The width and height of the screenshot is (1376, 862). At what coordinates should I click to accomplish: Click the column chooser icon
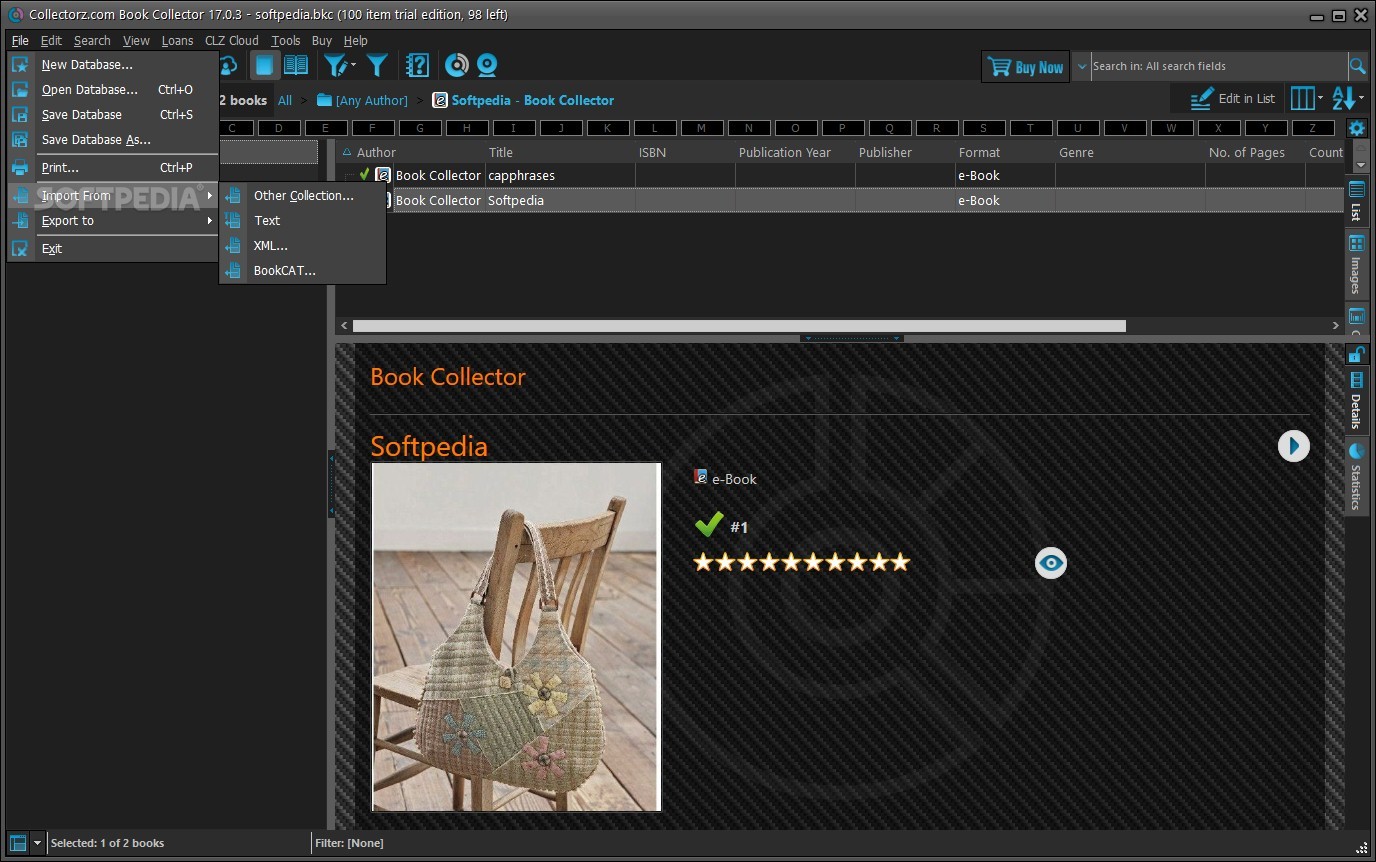pyautogui.click(x=1302, y=98)
